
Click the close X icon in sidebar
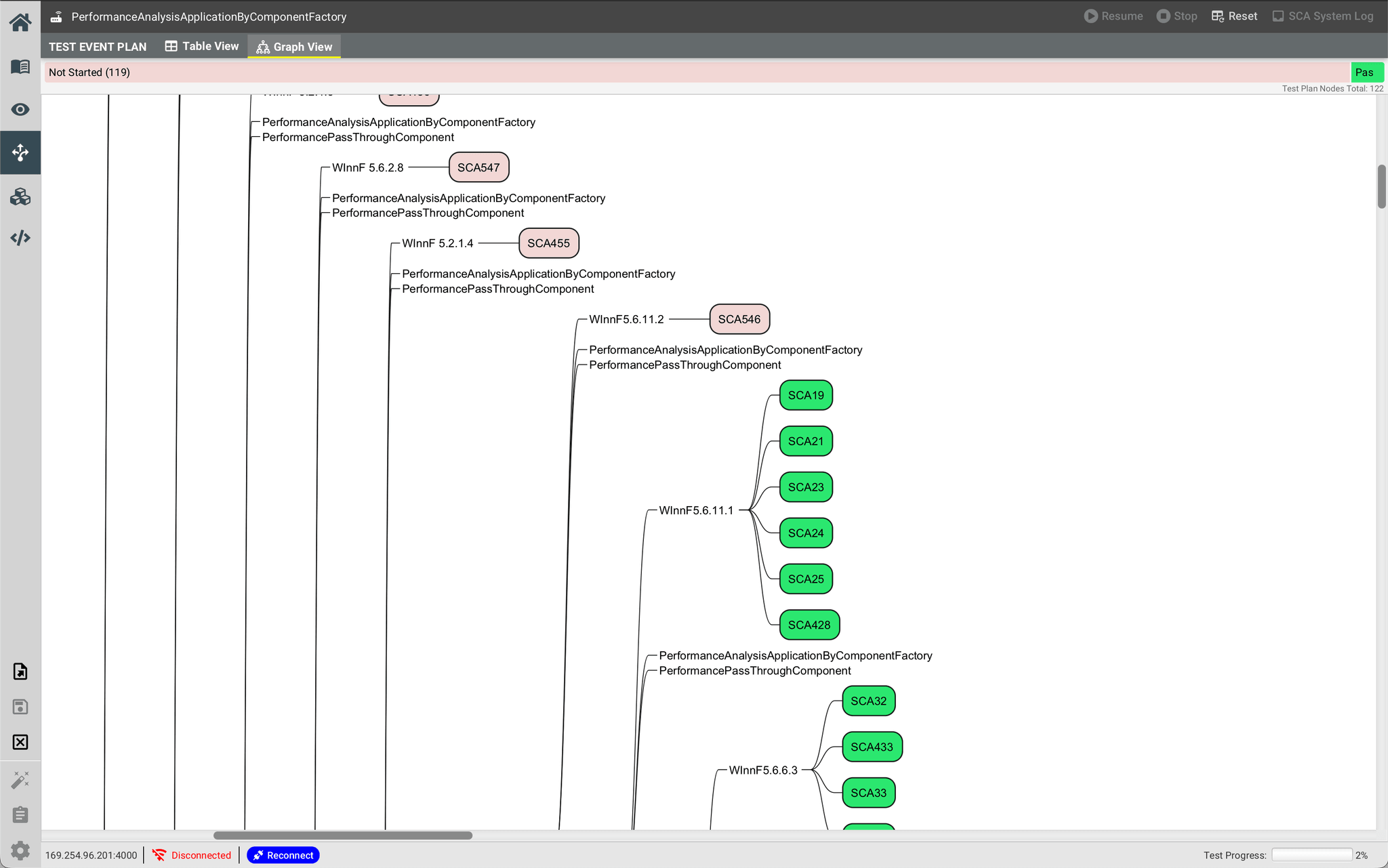coord(20,742)
